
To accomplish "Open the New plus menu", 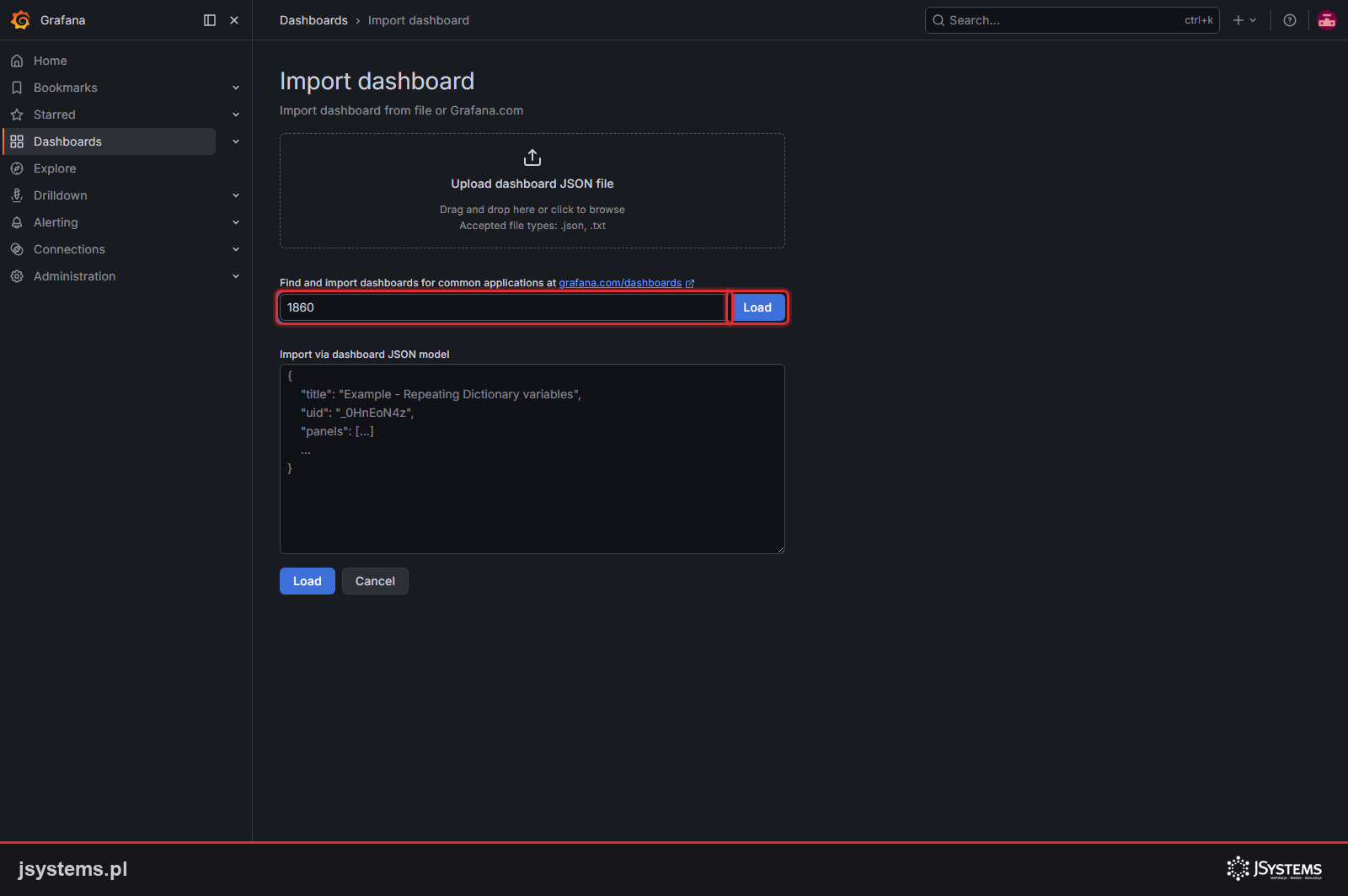I will tap(1244, 20).
